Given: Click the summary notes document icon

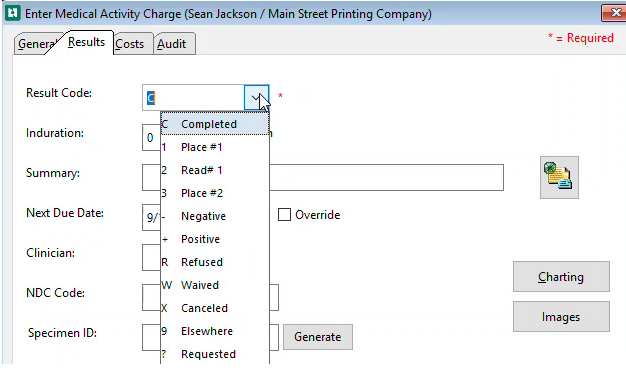Looking at the screenshot, I should 559,177.
